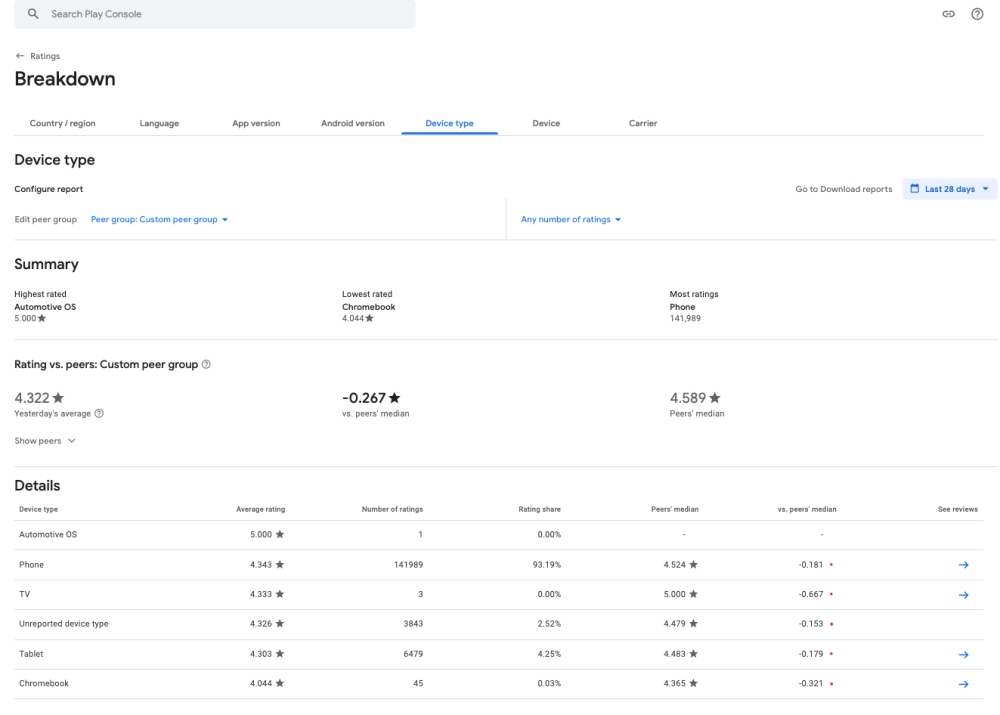Open the Any number of ratings dropdown
The width and height of the screenshot is (1000, 715).
coord(568,219)
